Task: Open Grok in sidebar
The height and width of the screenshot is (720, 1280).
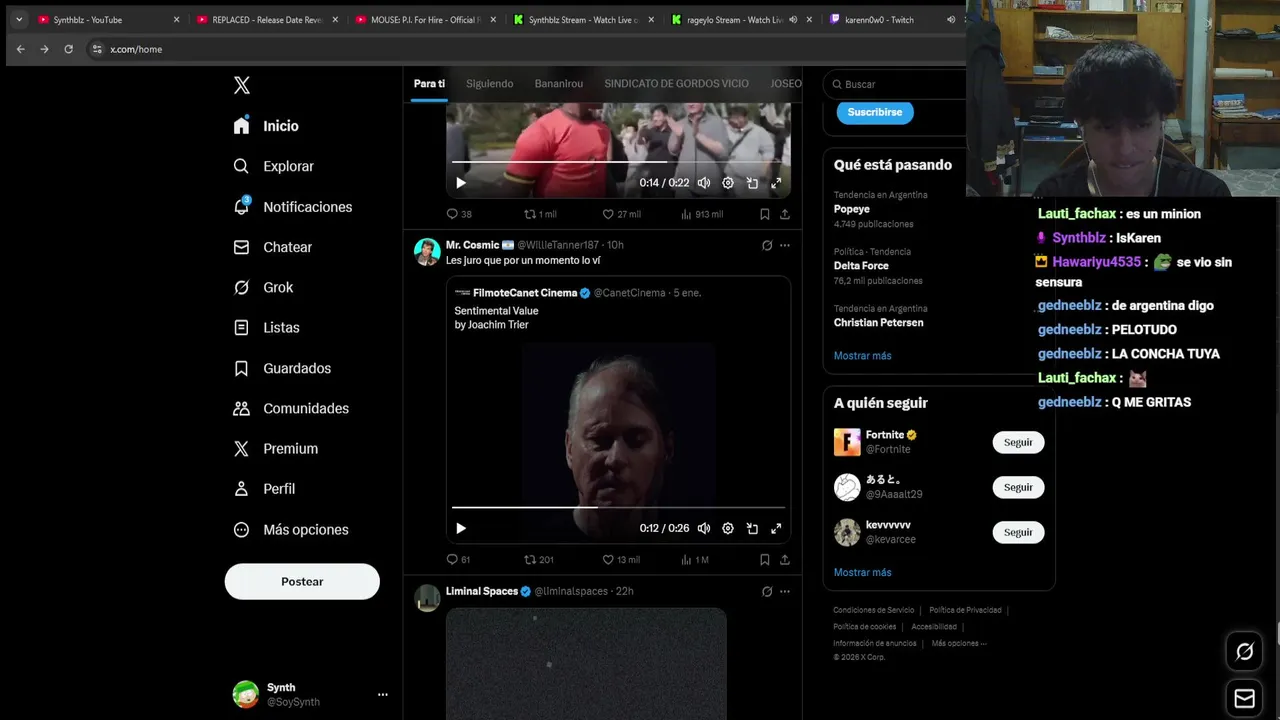Action: coord(264,287)
